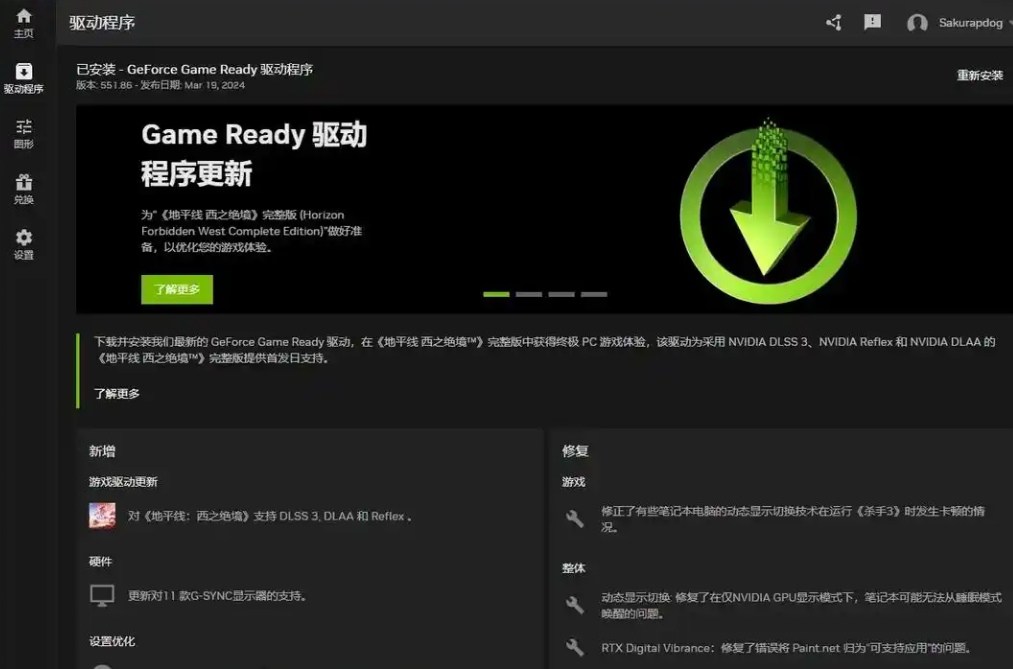
Task: Select the first banner carousel indicator
Action: tap(496, 294)
